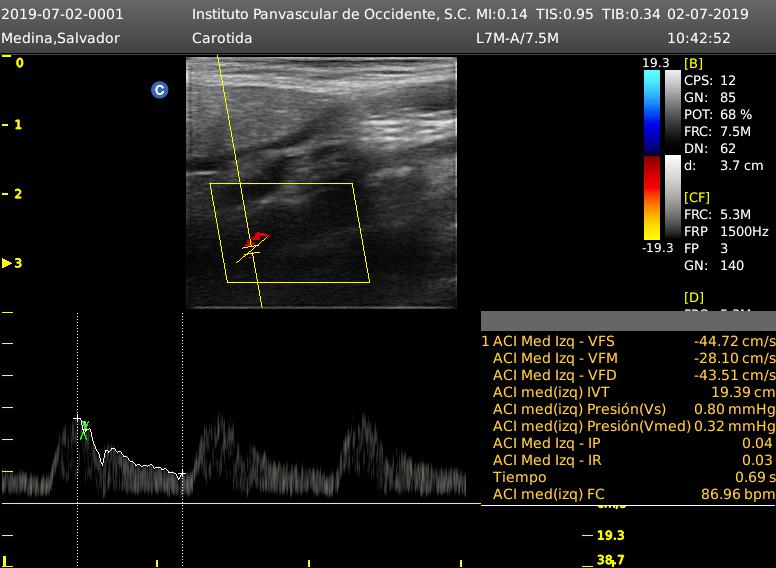Click the red color flow signal in vessel
The image size is (776, 568).
pos(257,239)
